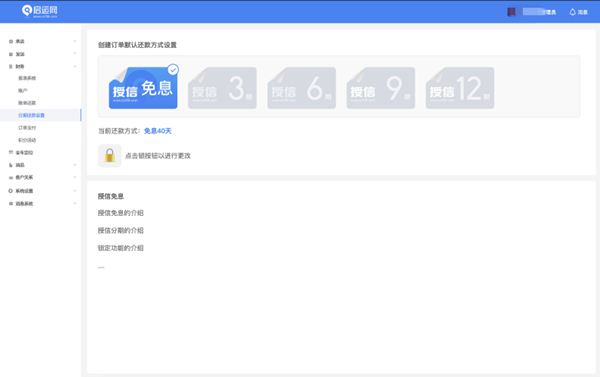This screenshot has width=600, height=377.
Task: Expand the 客户关系 sidebar menu chevron
Action: [x=75, y=177]
